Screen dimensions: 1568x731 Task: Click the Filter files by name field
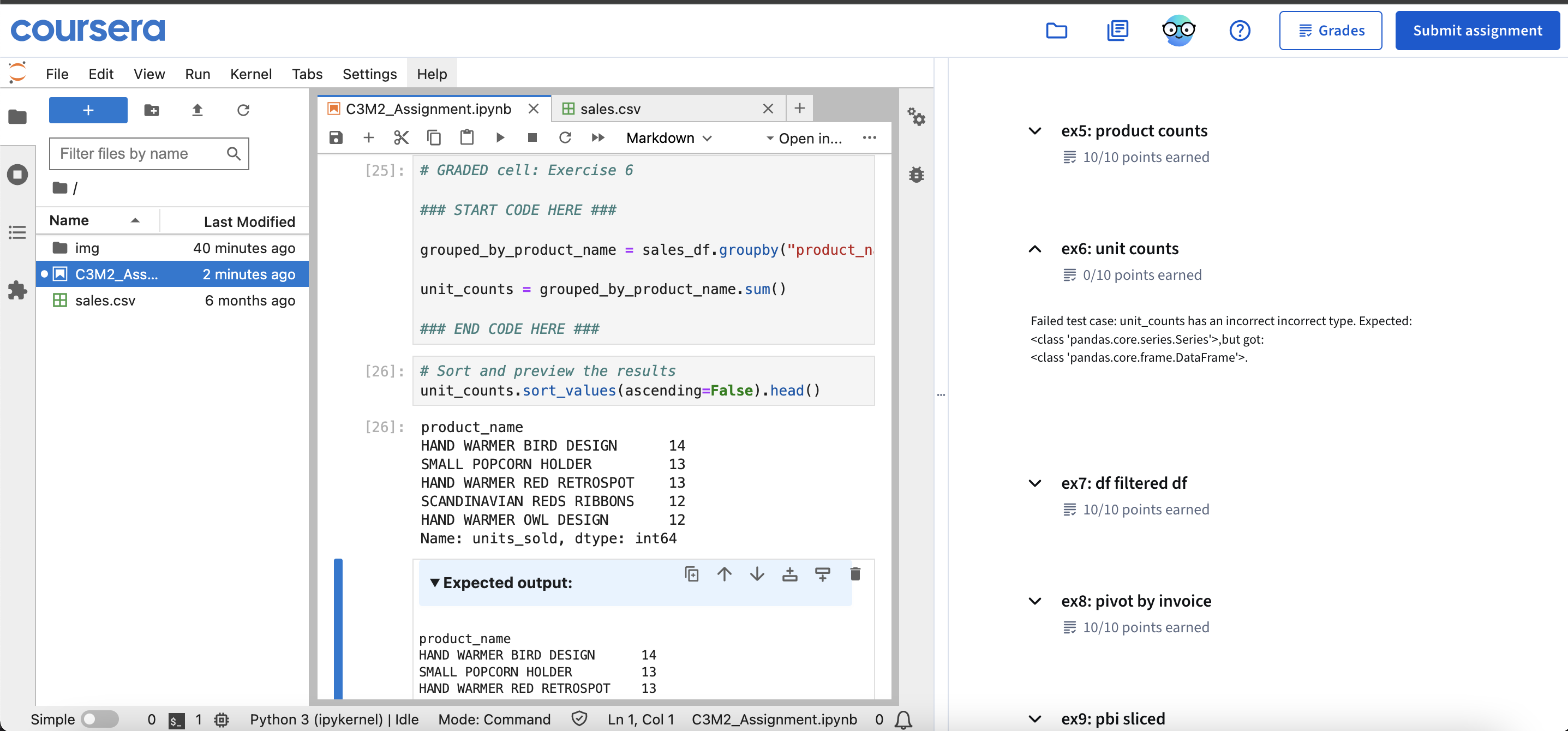(140, 154)
